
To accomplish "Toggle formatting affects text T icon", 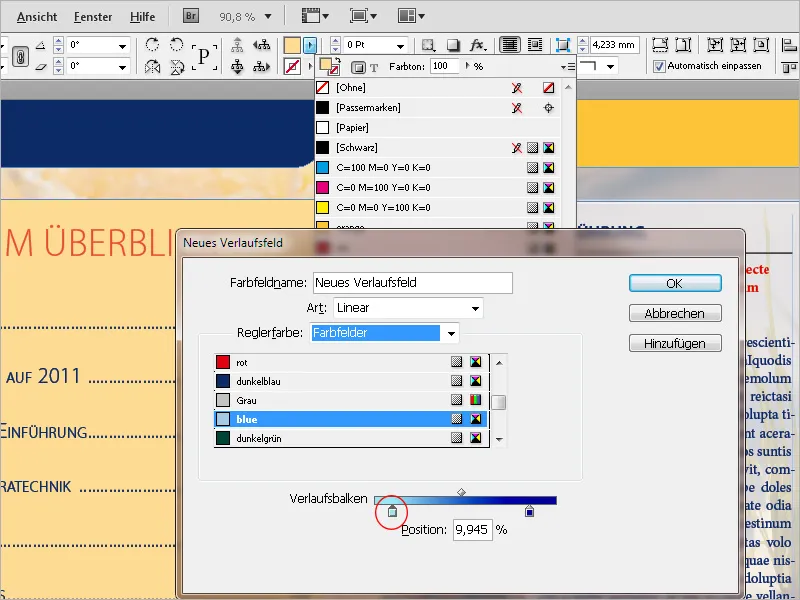I will pos(374,67).
